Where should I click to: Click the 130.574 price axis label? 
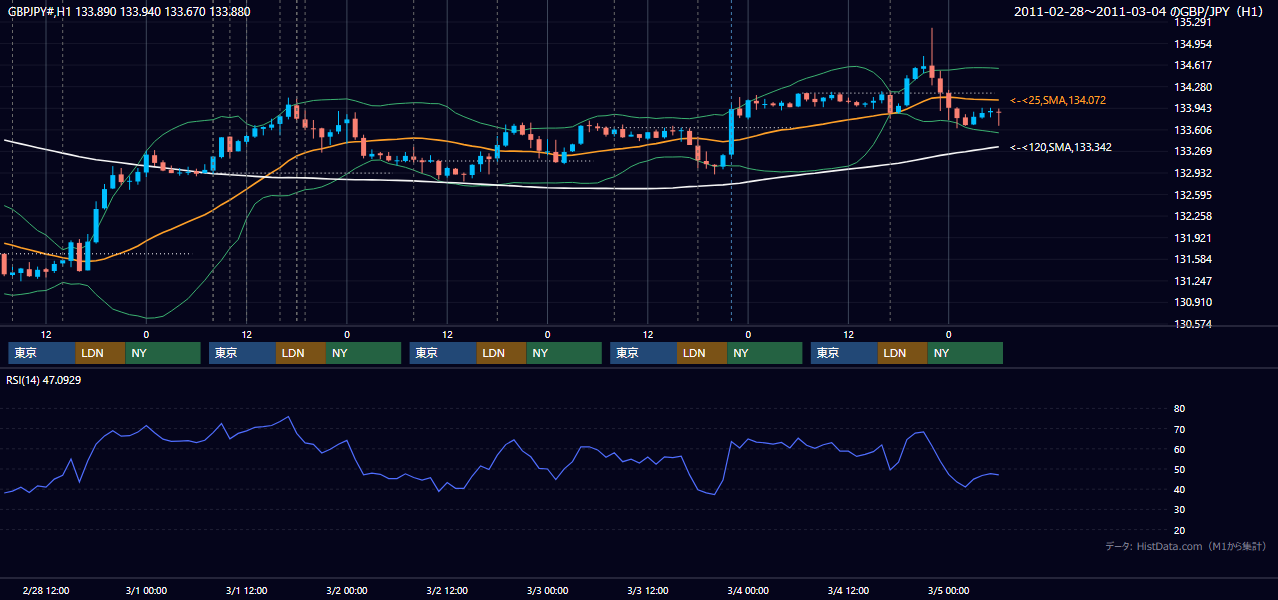[x=1193, y=324]
